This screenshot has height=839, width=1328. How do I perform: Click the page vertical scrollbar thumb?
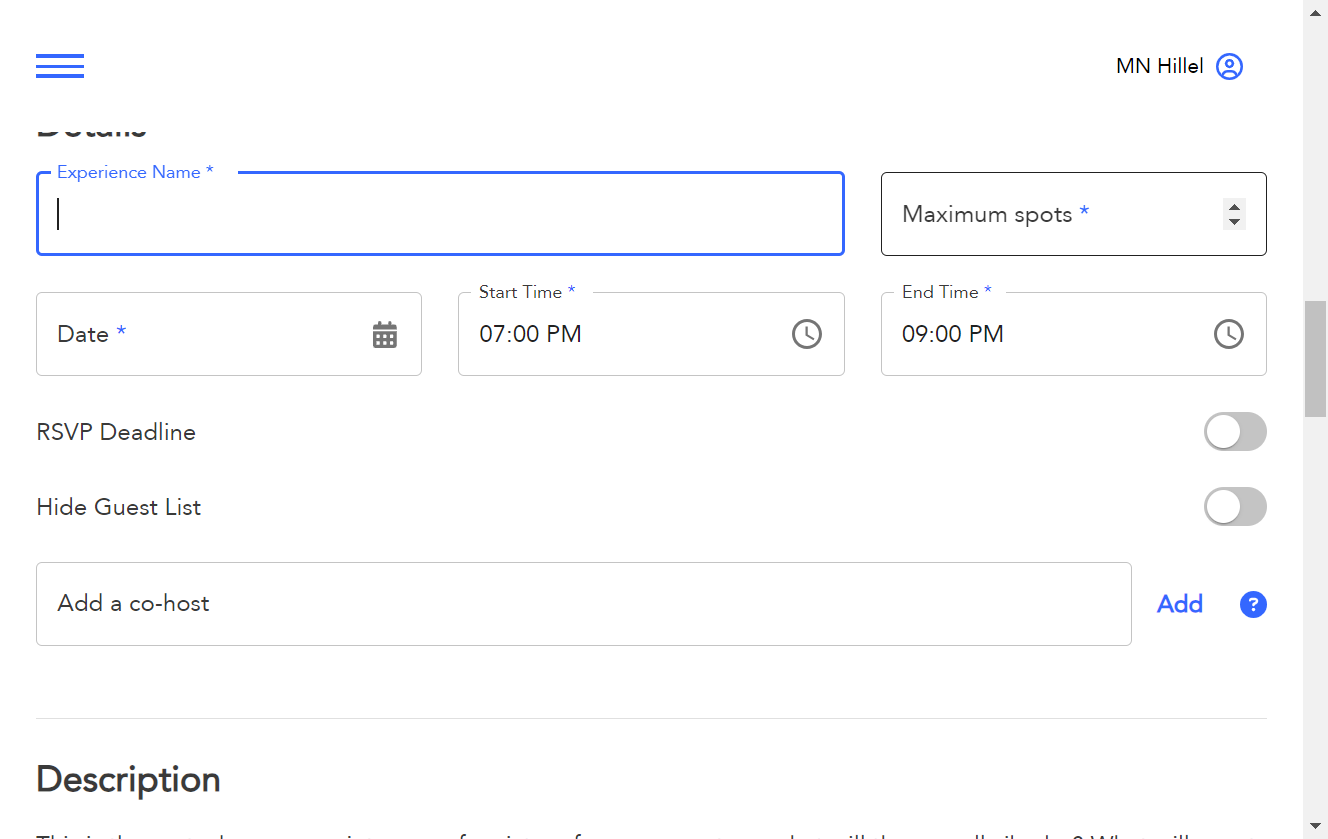[x=1316, y=358]
